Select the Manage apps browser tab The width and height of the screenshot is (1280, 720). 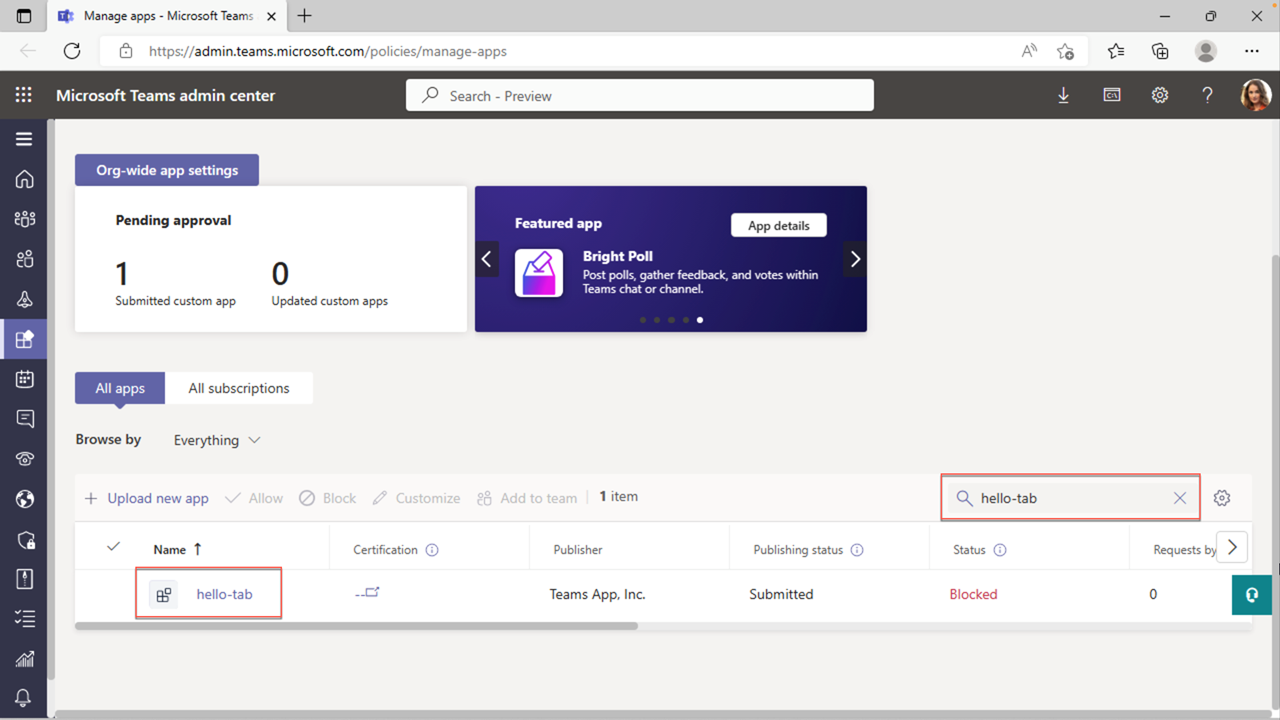tap(167, 16)
